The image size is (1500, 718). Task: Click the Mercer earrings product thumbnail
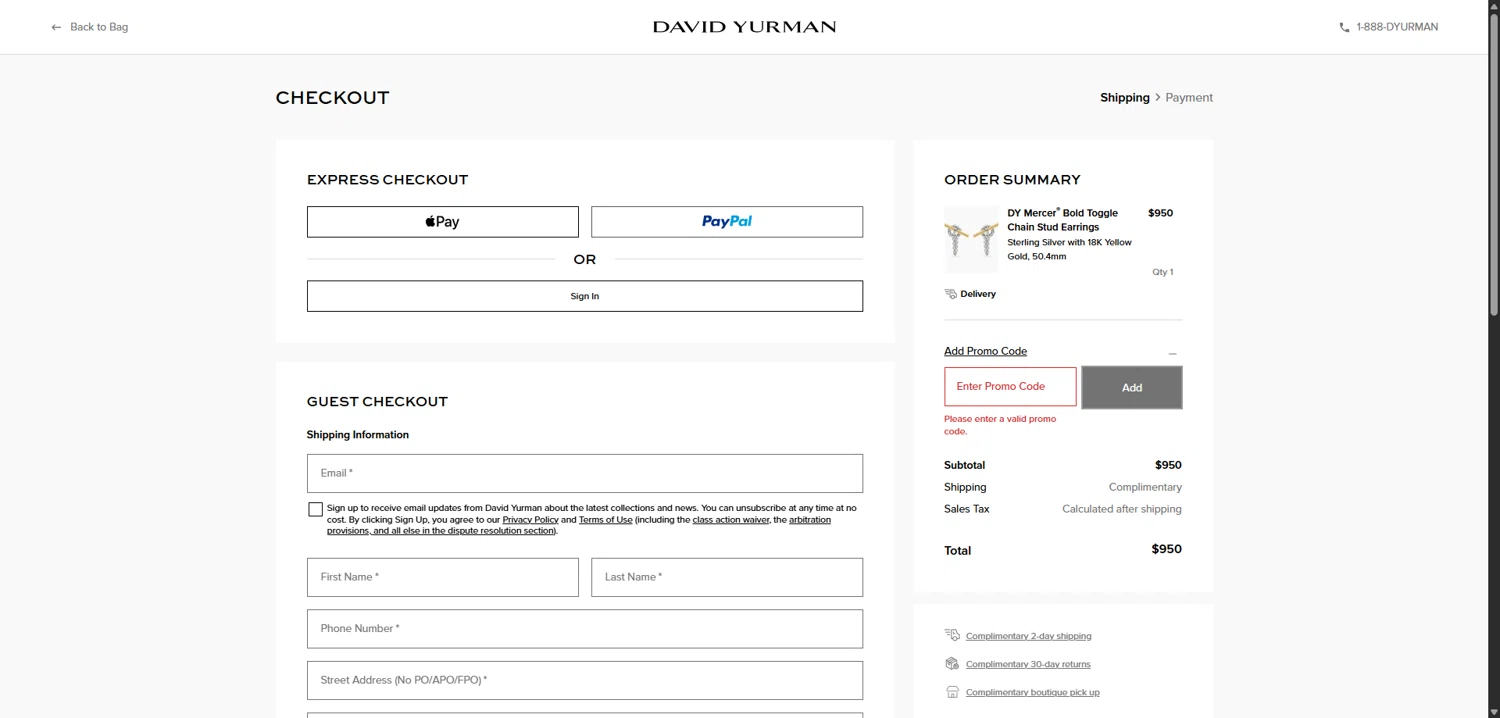point(971,240)
